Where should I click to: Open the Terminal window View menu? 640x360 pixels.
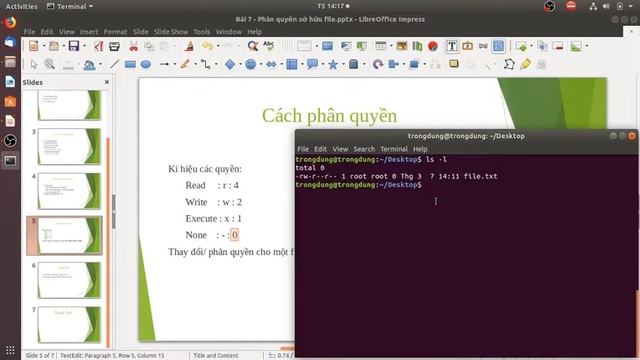(340, 149)
